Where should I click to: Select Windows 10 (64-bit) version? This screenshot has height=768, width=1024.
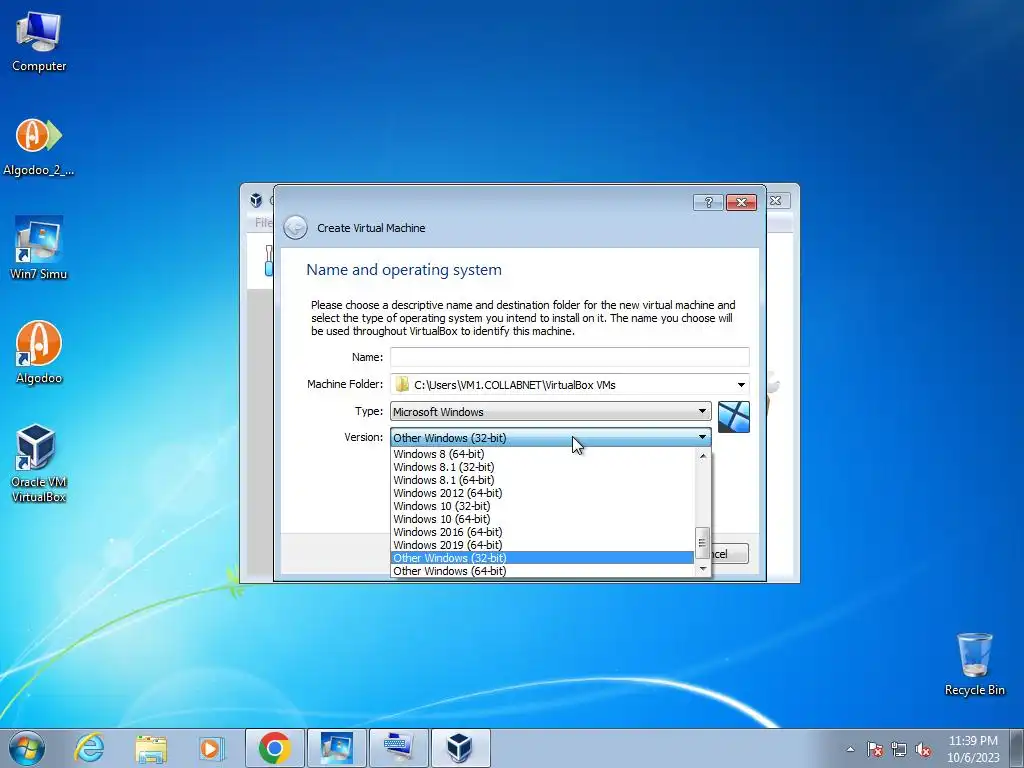coord(542,519)
